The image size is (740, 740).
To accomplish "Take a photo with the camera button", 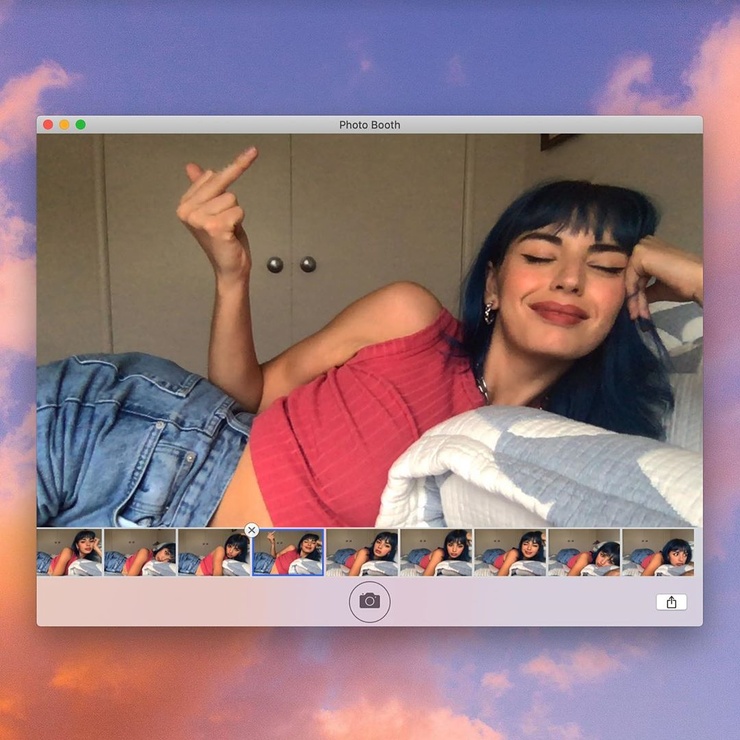I will coord(370,601).
